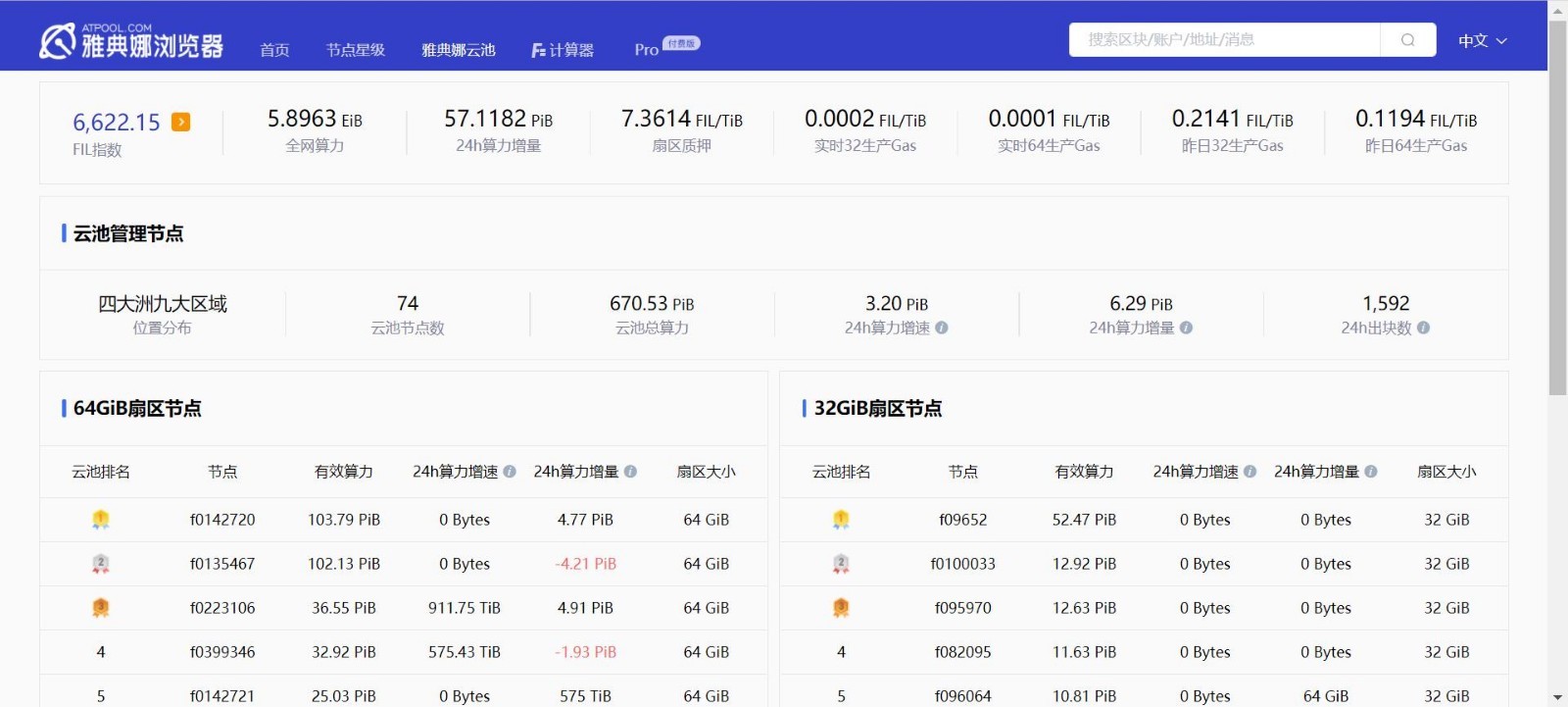Viewport: 1568px width, 707px height.
Task: Open 雅典娜云池 navigation tab
Action: pos(458,50)
